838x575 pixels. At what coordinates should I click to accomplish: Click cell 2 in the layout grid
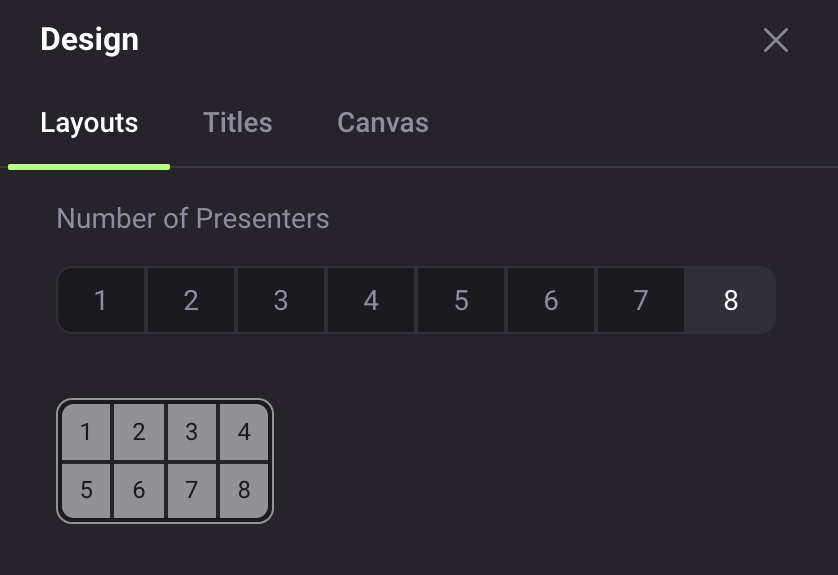pos(139,432)
